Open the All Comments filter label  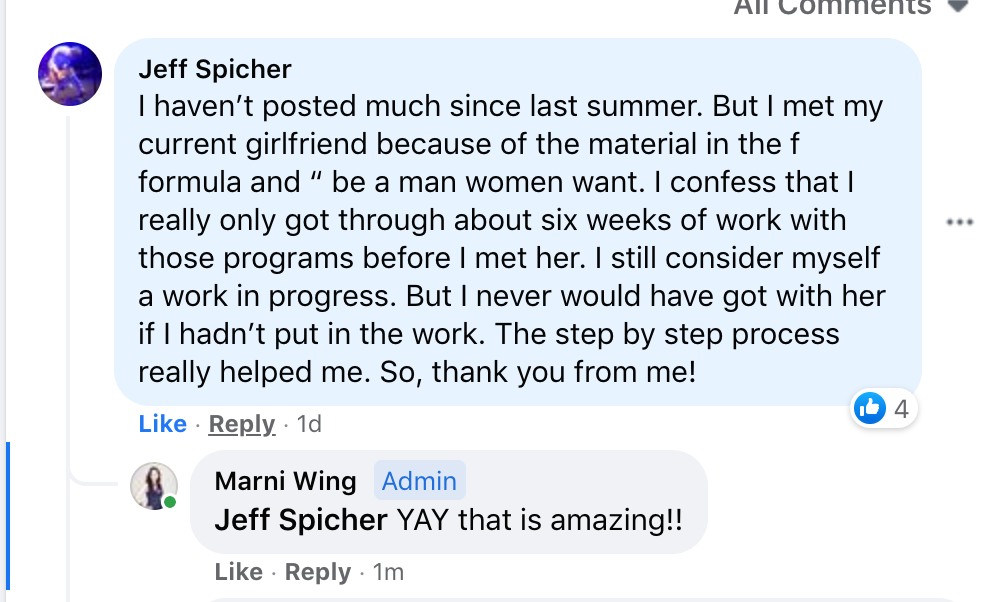coord(832,7)
